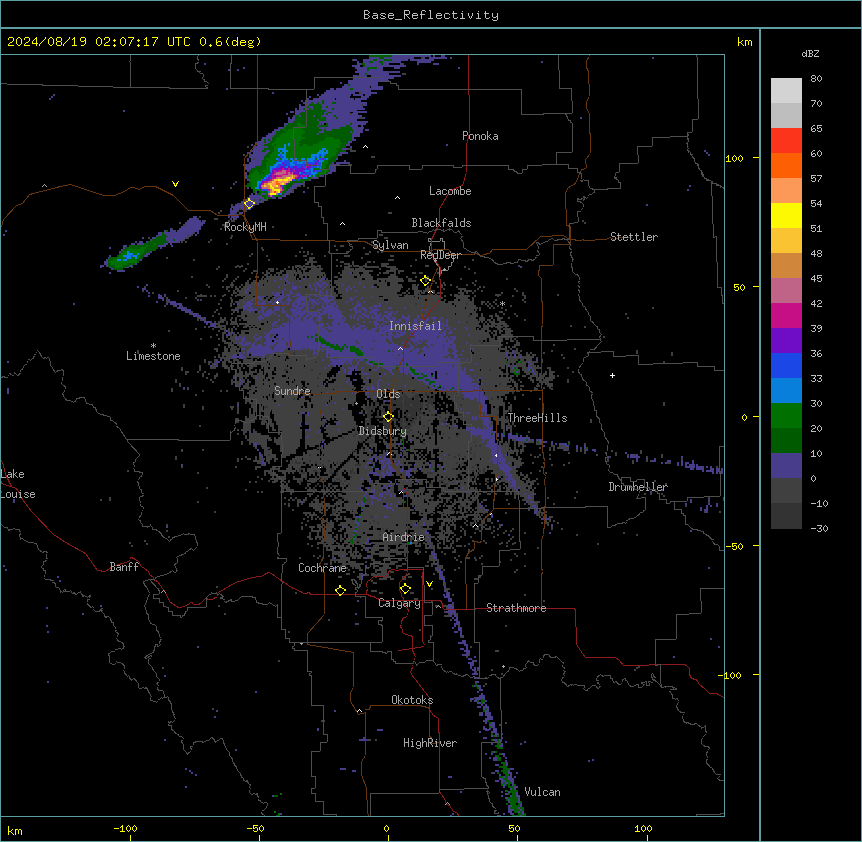
Task: Click the Vulcan label
Action: click(542, 792)
